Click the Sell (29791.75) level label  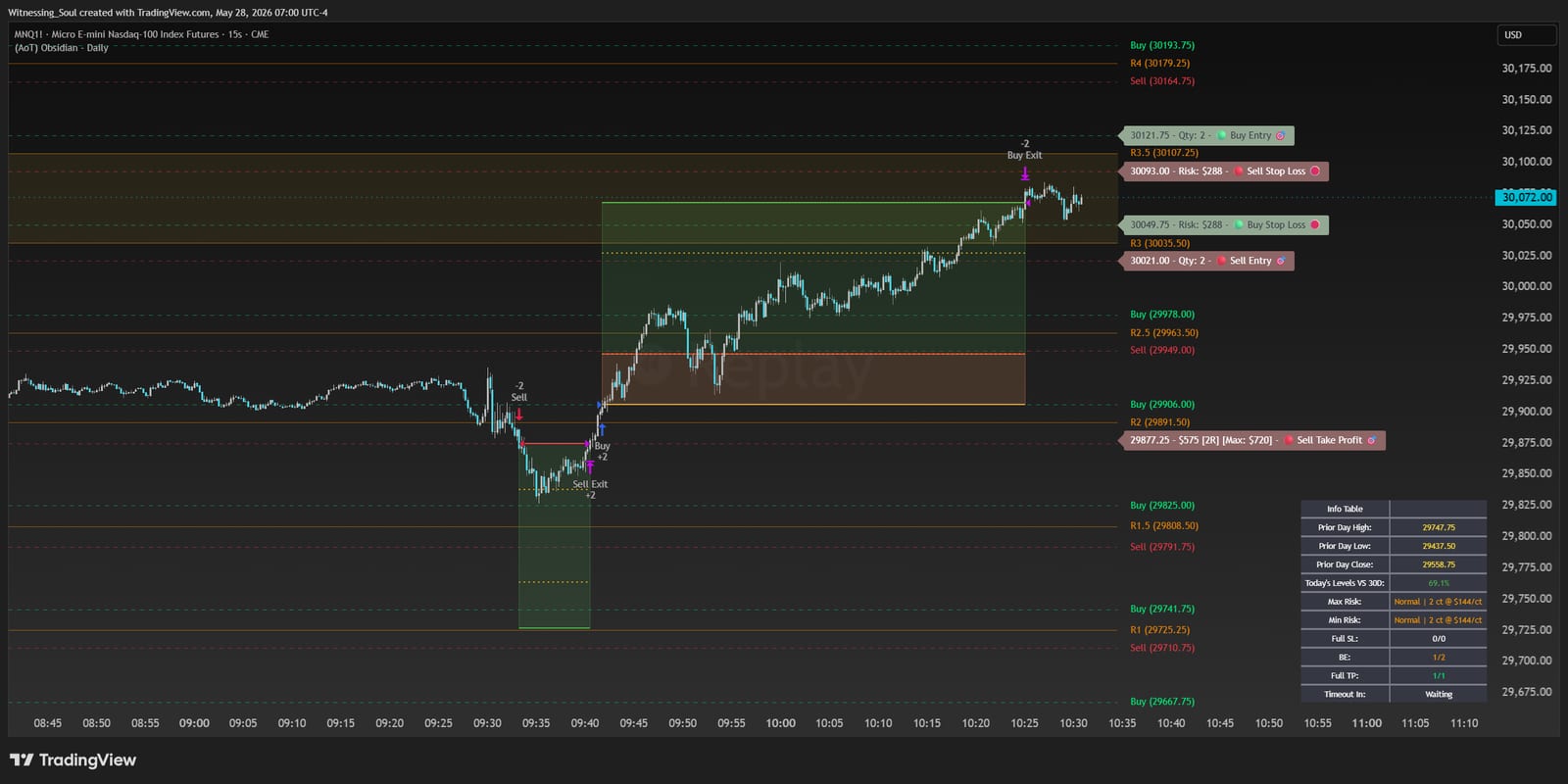(1162, 547)
